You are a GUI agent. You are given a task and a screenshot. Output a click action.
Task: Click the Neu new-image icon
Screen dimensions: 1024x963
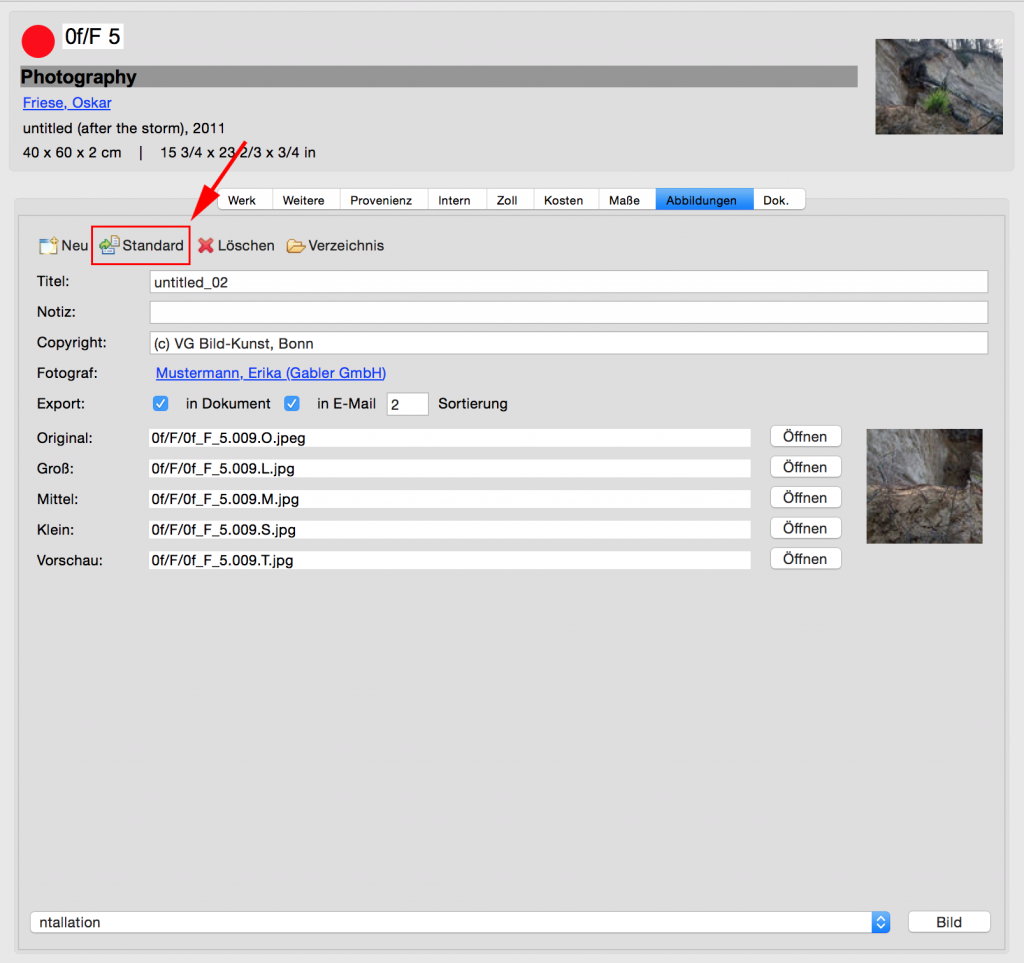click(x=48, y=245)
